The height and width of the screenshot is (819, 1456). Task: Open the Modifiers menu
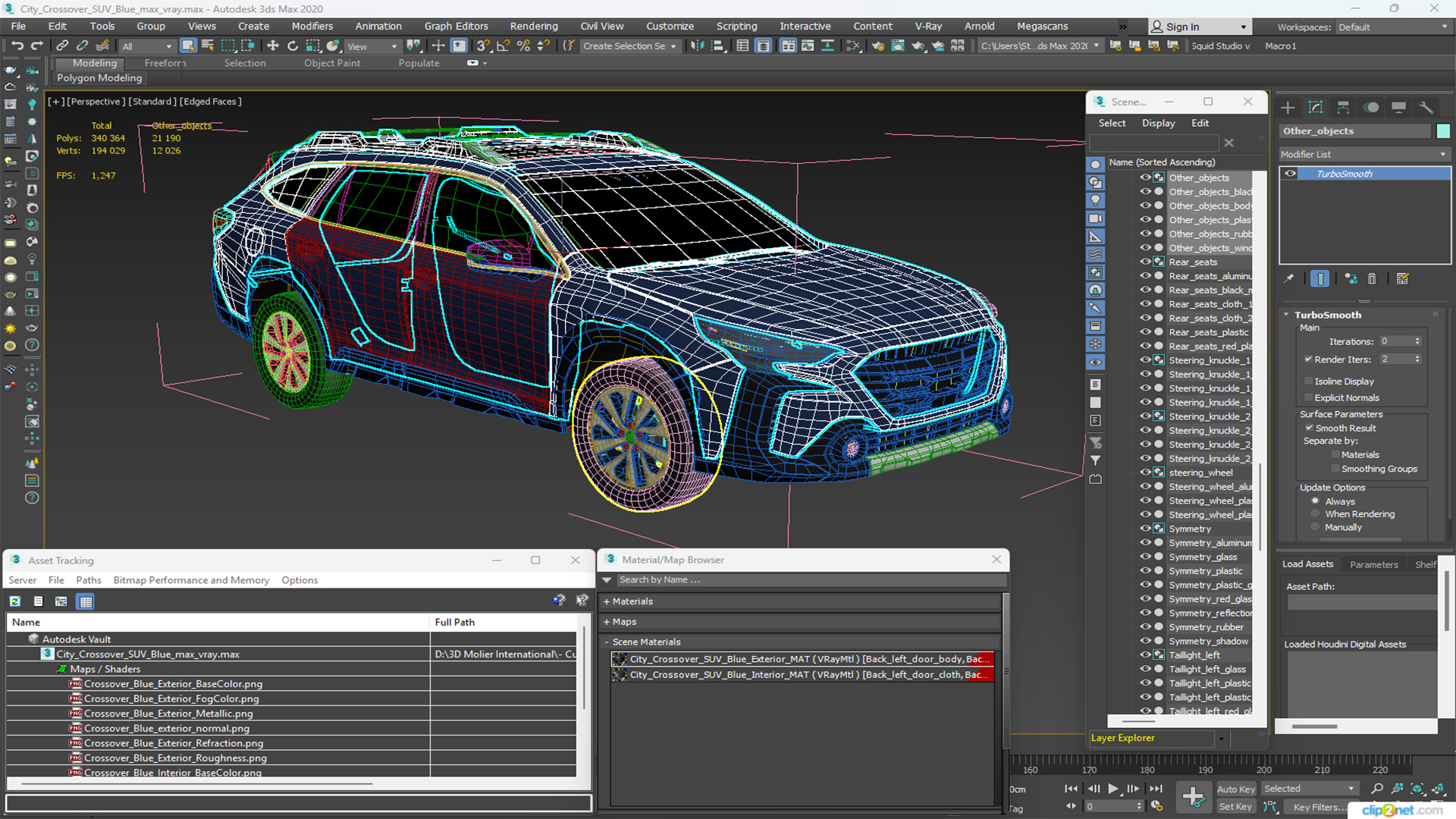312,26
